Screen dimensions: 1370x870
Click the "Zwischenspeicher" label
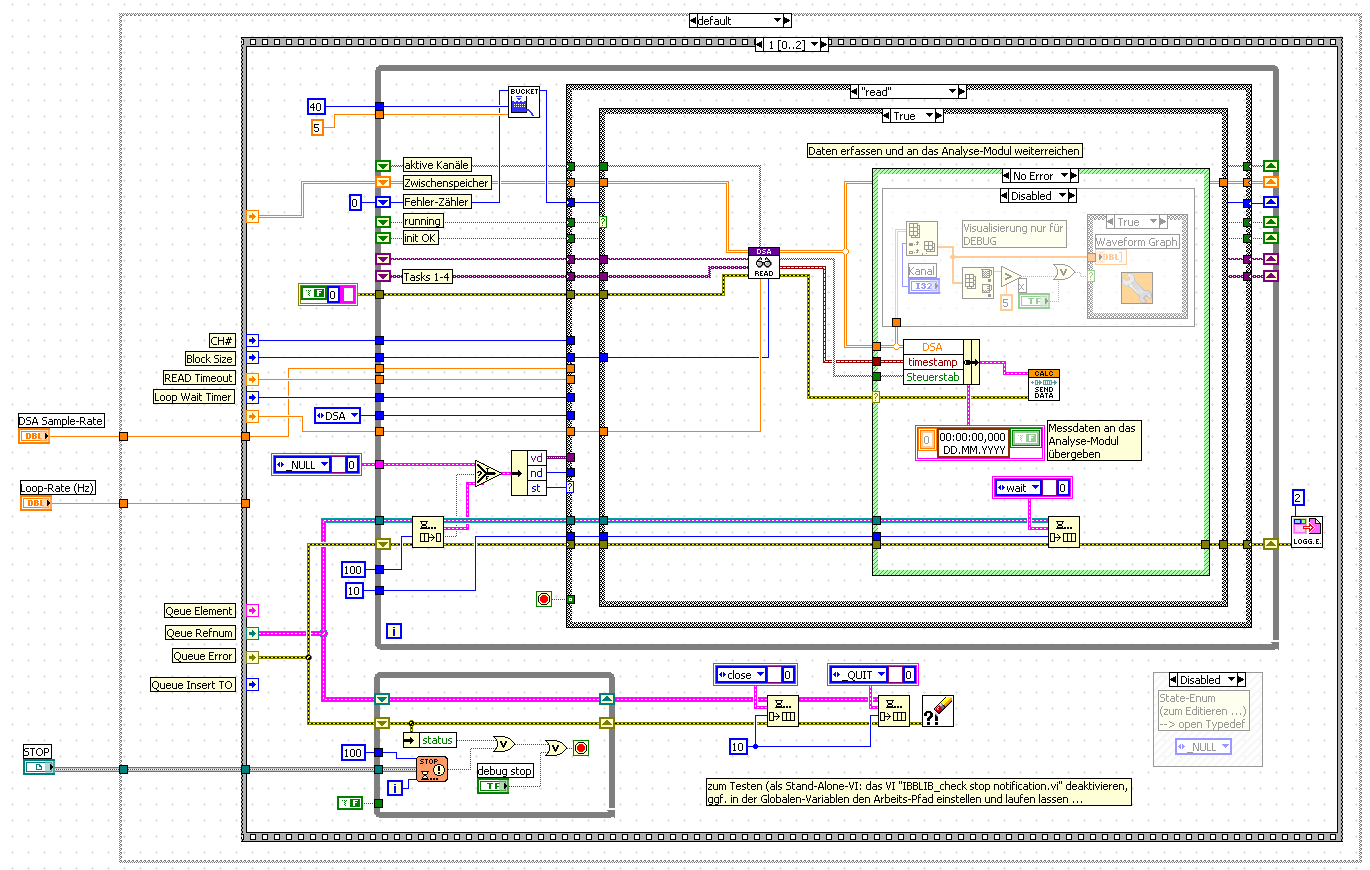coord(446,183)
